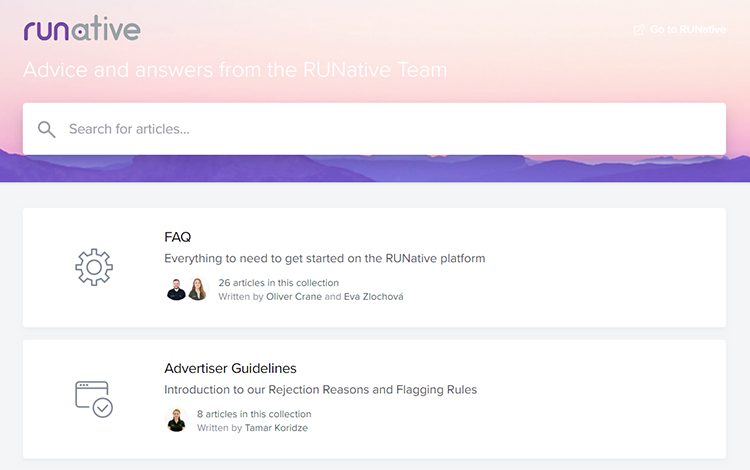This screenshot has width=750, height=470.
Task: Click the FAQ description about getting started
Action: pyautogui.click(x=325, y=259)
